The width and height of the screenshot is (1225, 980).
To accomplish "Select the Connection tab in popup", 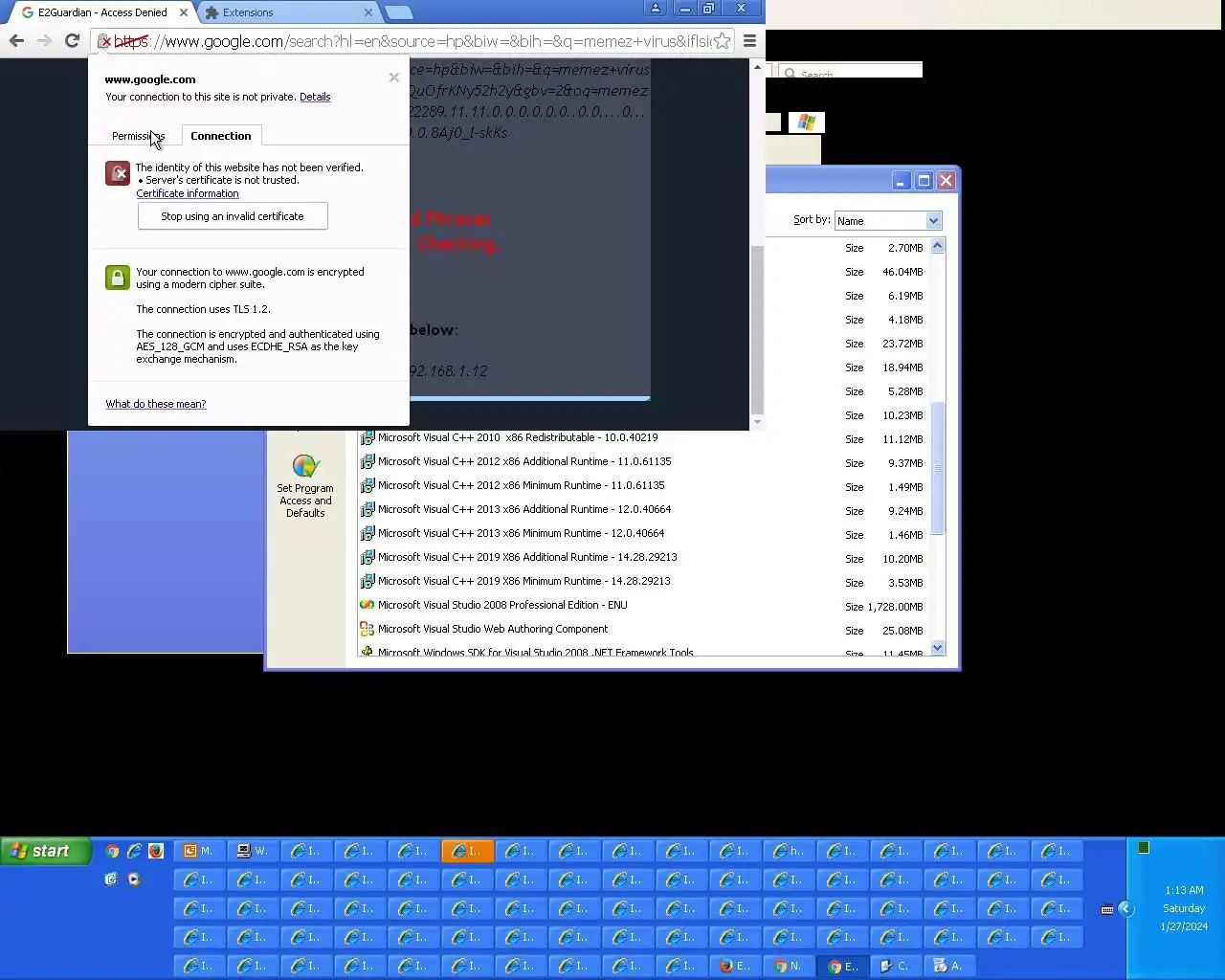I will tap(221, 136).
